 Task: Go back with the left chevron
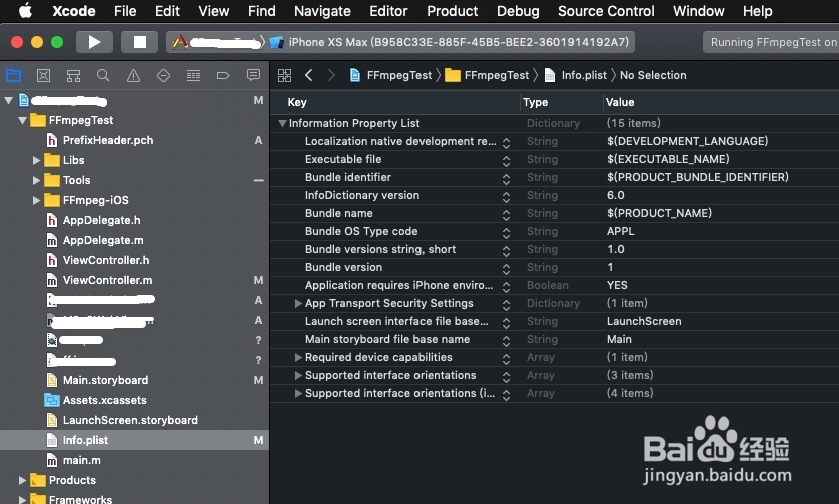tap(308, 76)
